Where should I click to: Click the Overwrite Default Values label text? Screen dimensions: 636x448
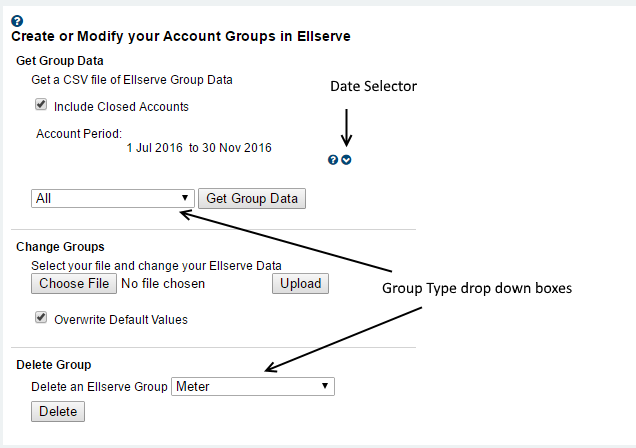click(x=121, y=320)
